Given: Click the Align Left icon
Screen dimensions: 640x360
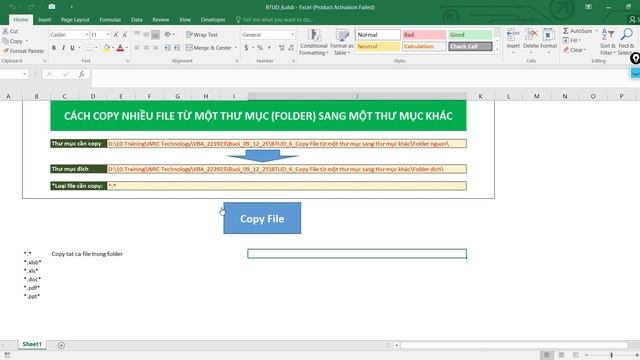Looking at the screenshot, I should tap(137, 48).
